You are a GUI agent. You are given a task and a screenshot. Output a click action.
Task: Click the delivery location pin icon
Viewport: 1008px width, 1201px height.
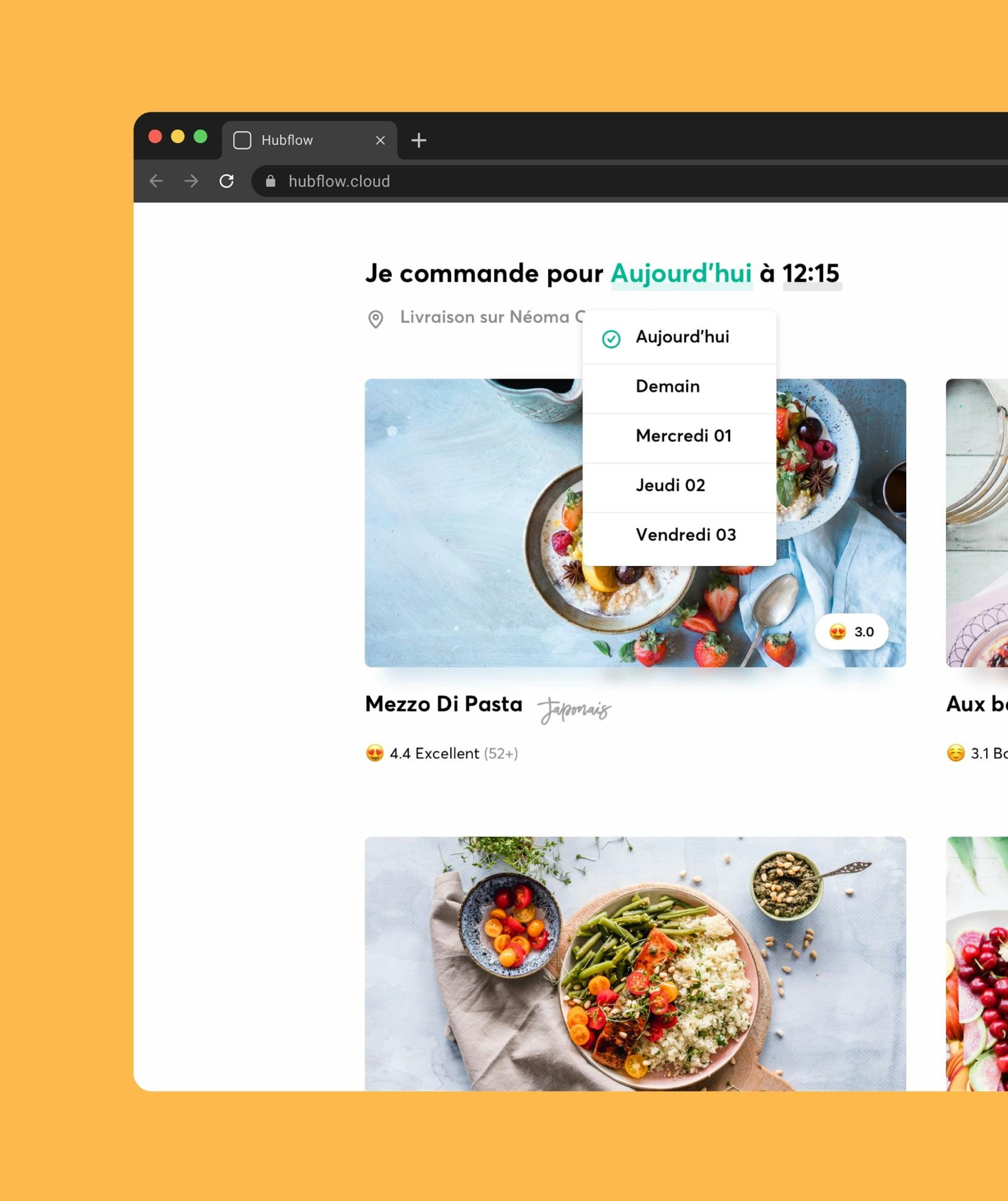point(375,319)
